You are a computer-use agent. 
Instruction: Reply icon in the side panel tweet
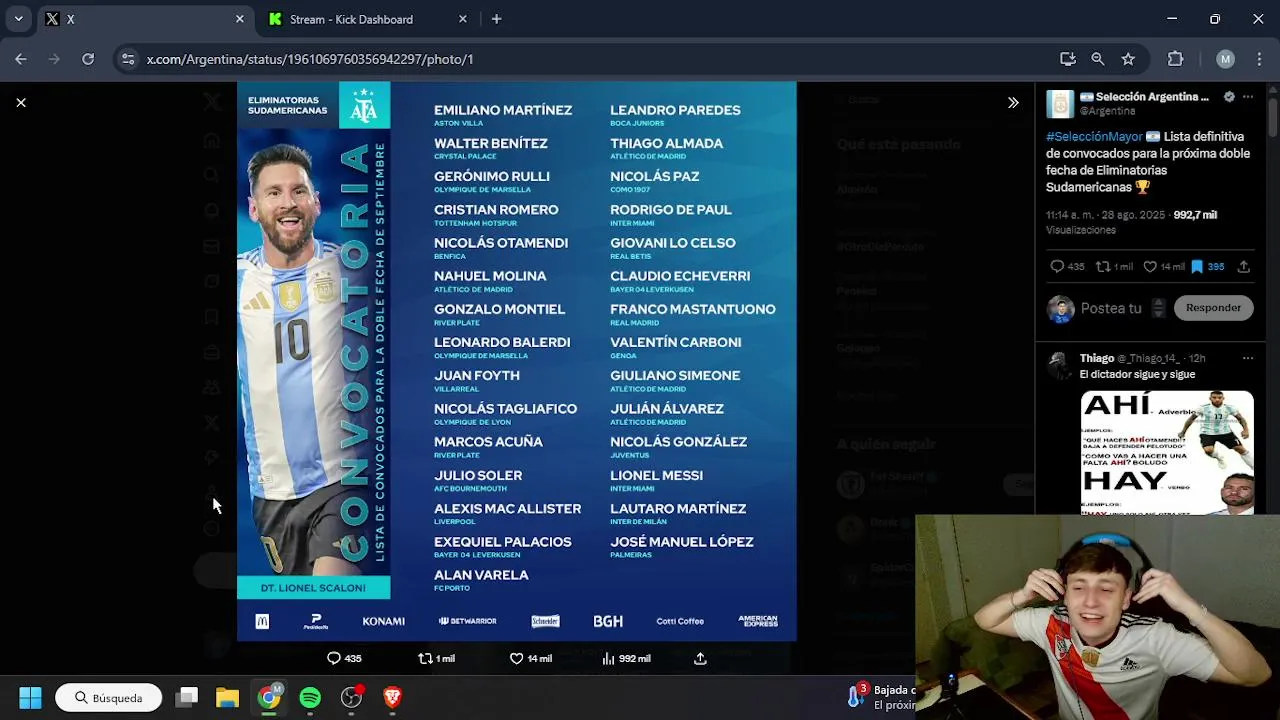click(x=1057, y=267)
